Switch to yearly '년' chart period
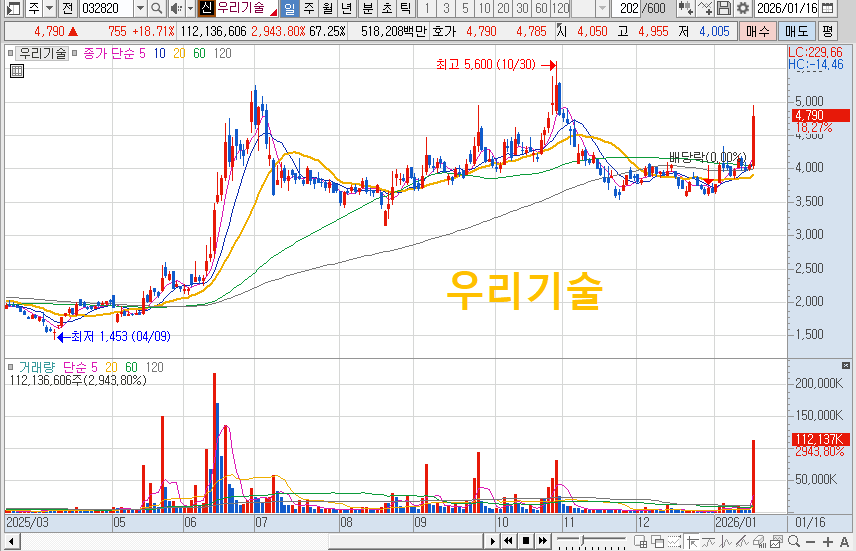 [x=346, y=8]
